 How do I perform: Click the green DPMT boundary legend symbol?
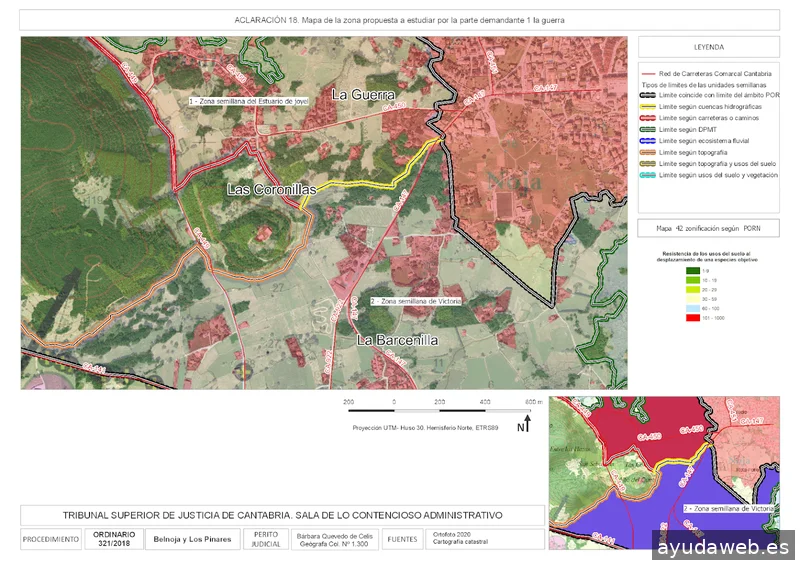pos(648,128)
